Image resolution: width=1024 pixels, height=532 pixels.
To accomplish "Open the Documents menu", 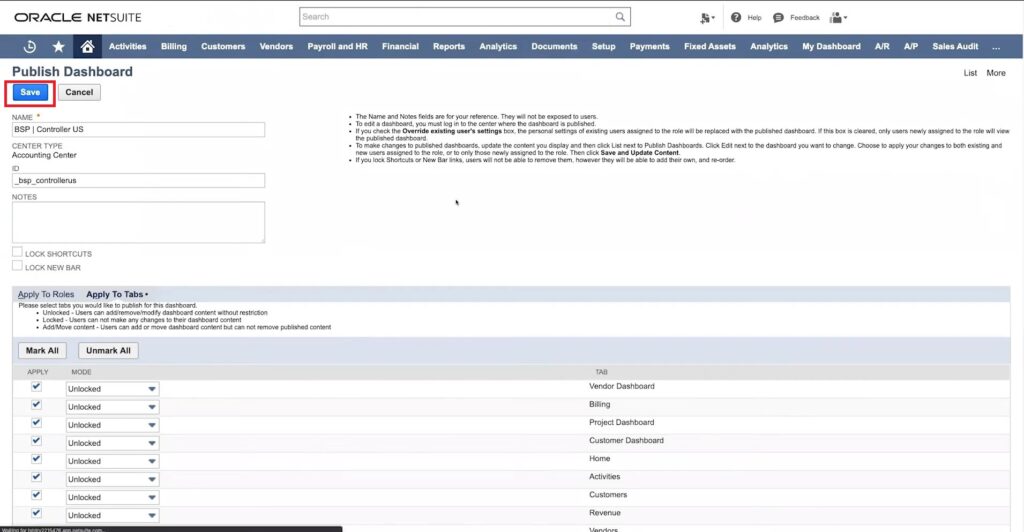I will pyautogui.click(x=554, y=46).
